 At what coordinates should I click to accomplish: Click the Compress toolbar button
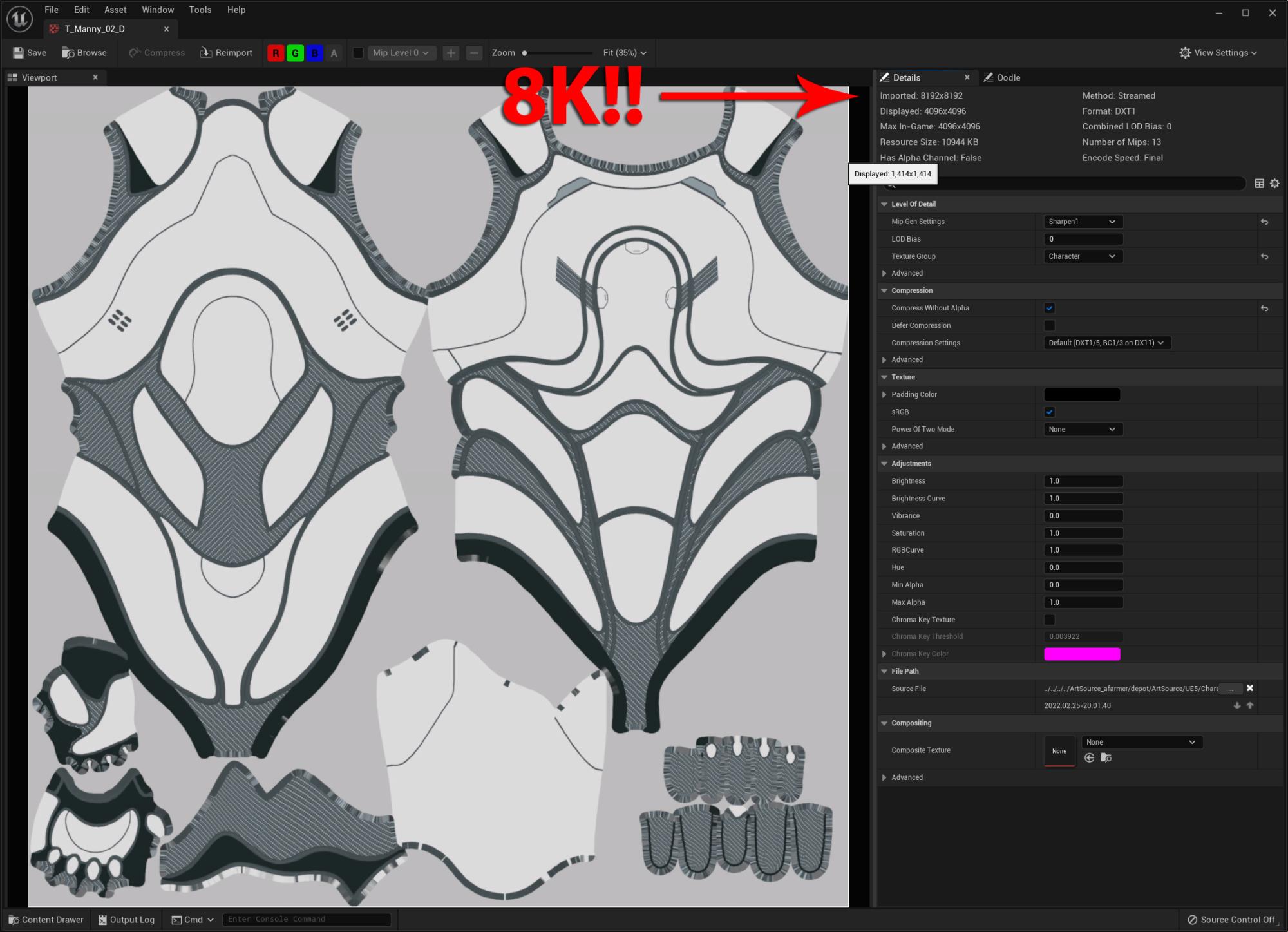click(x=156, y=53)
